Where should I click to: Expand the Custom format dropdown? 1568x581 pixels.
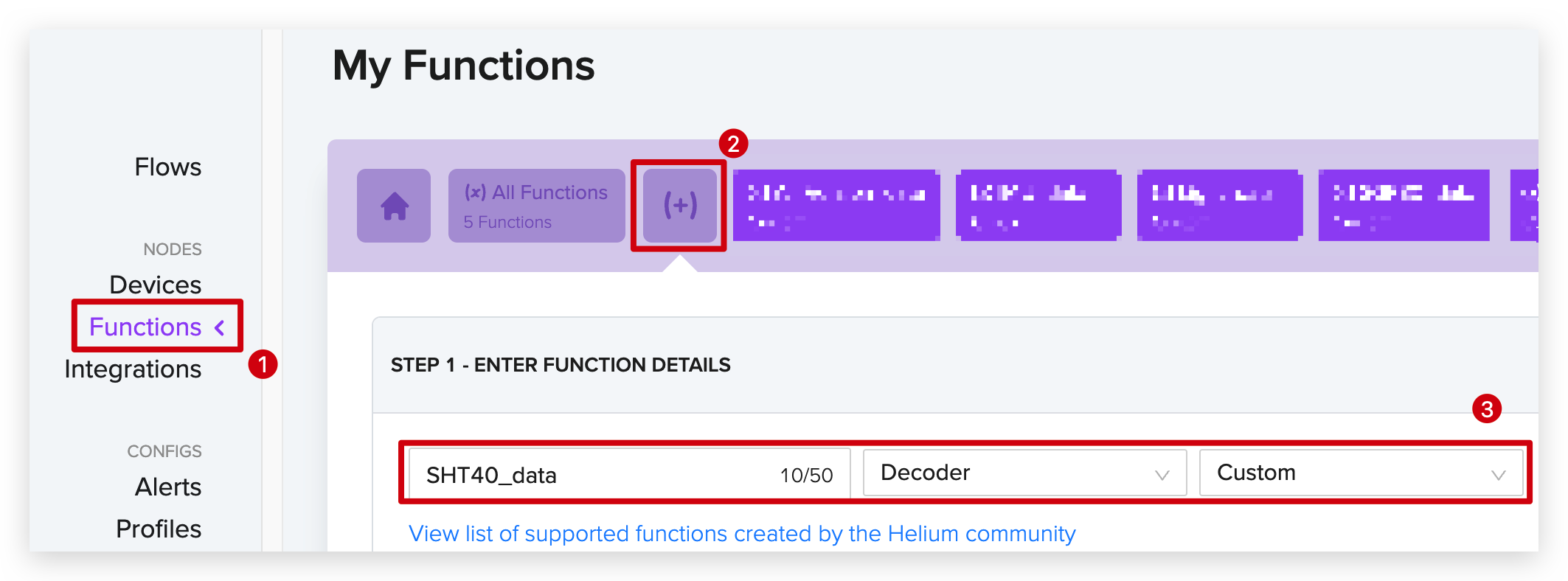pyautogui.click(x=1361, y=473)
